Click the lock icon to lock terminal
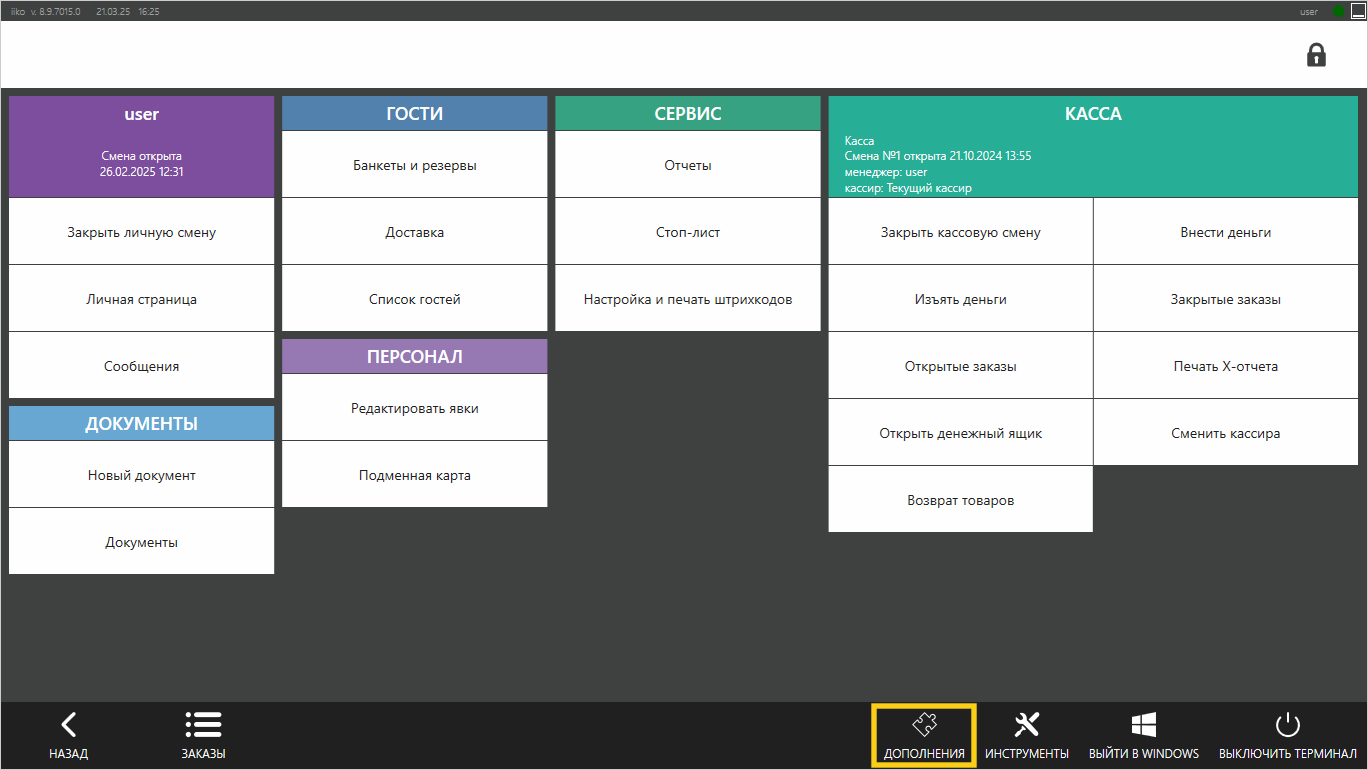This screenshot has width=1368, height=770. [x=1316, y=55]
